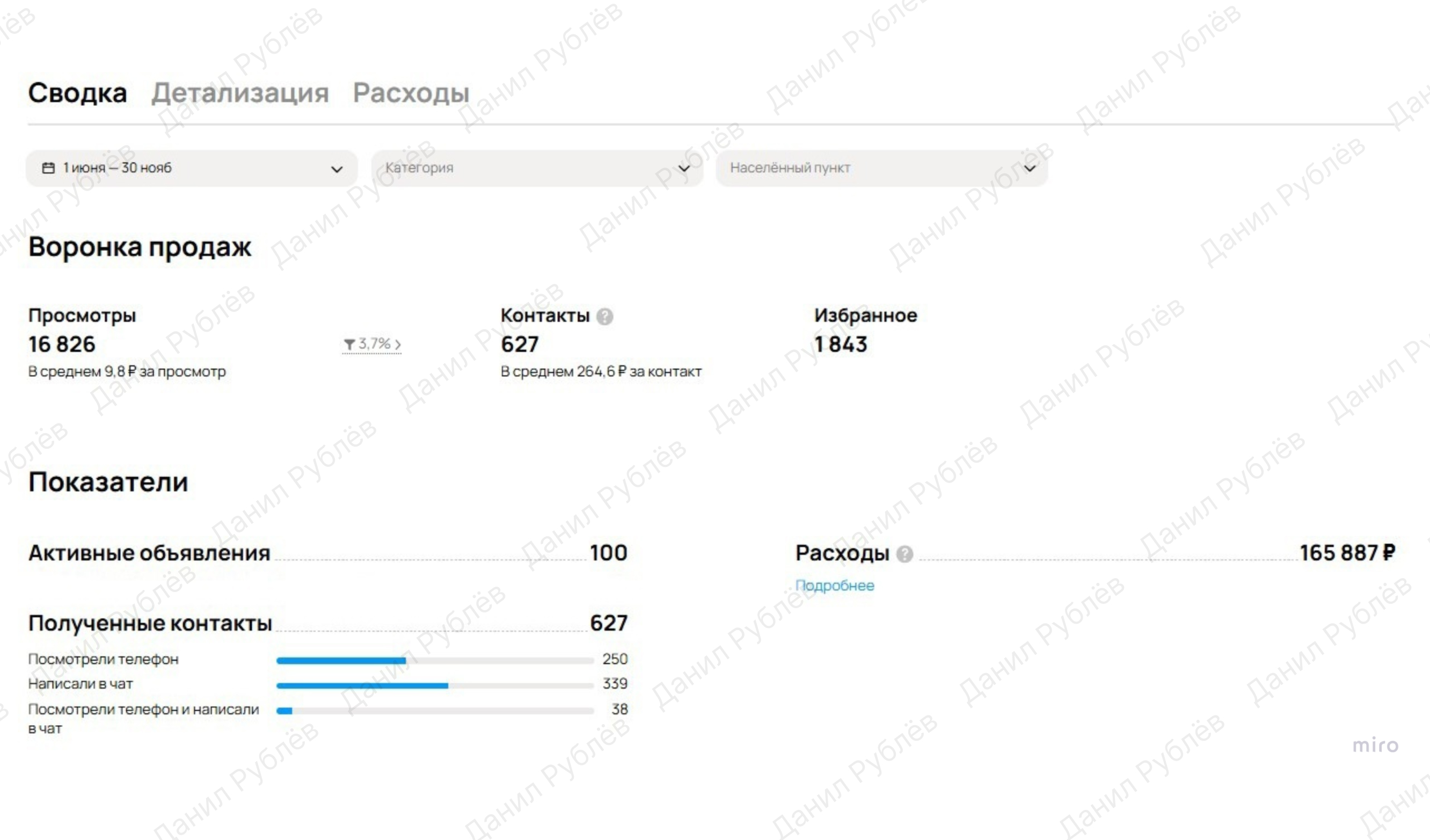This screenshot has width=1430, height=840.
Task: Click the Просмотры value 16 826
Action: pos(62,345)
